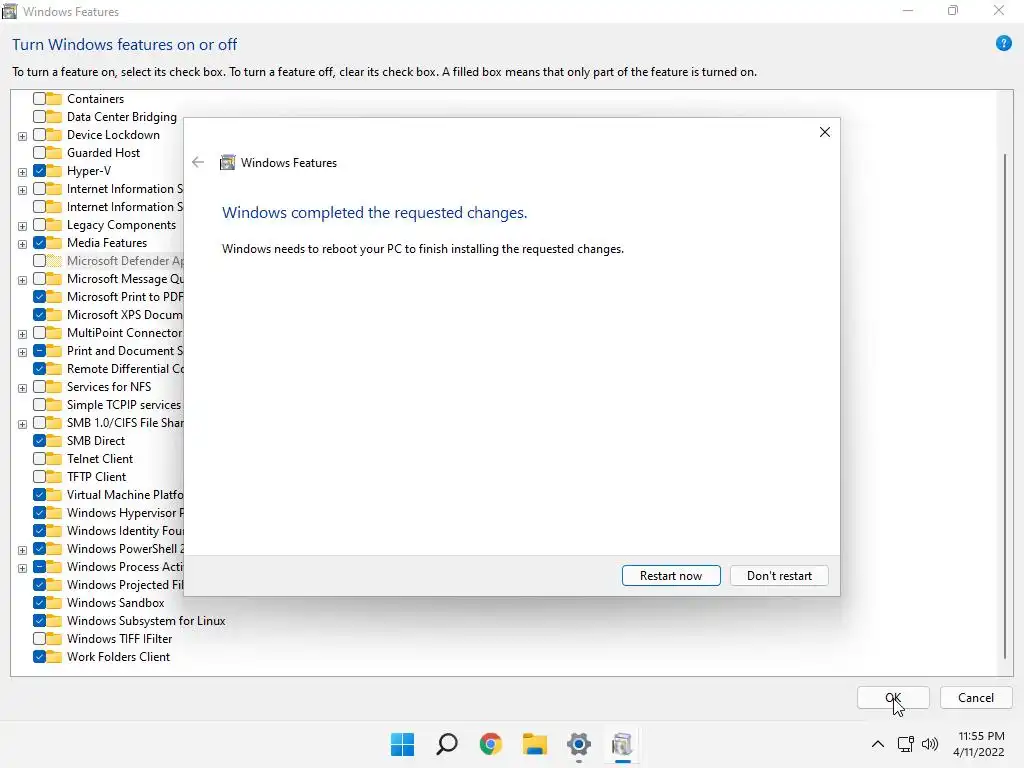Expand the Legacy Components node

click(x=22, y=226)
